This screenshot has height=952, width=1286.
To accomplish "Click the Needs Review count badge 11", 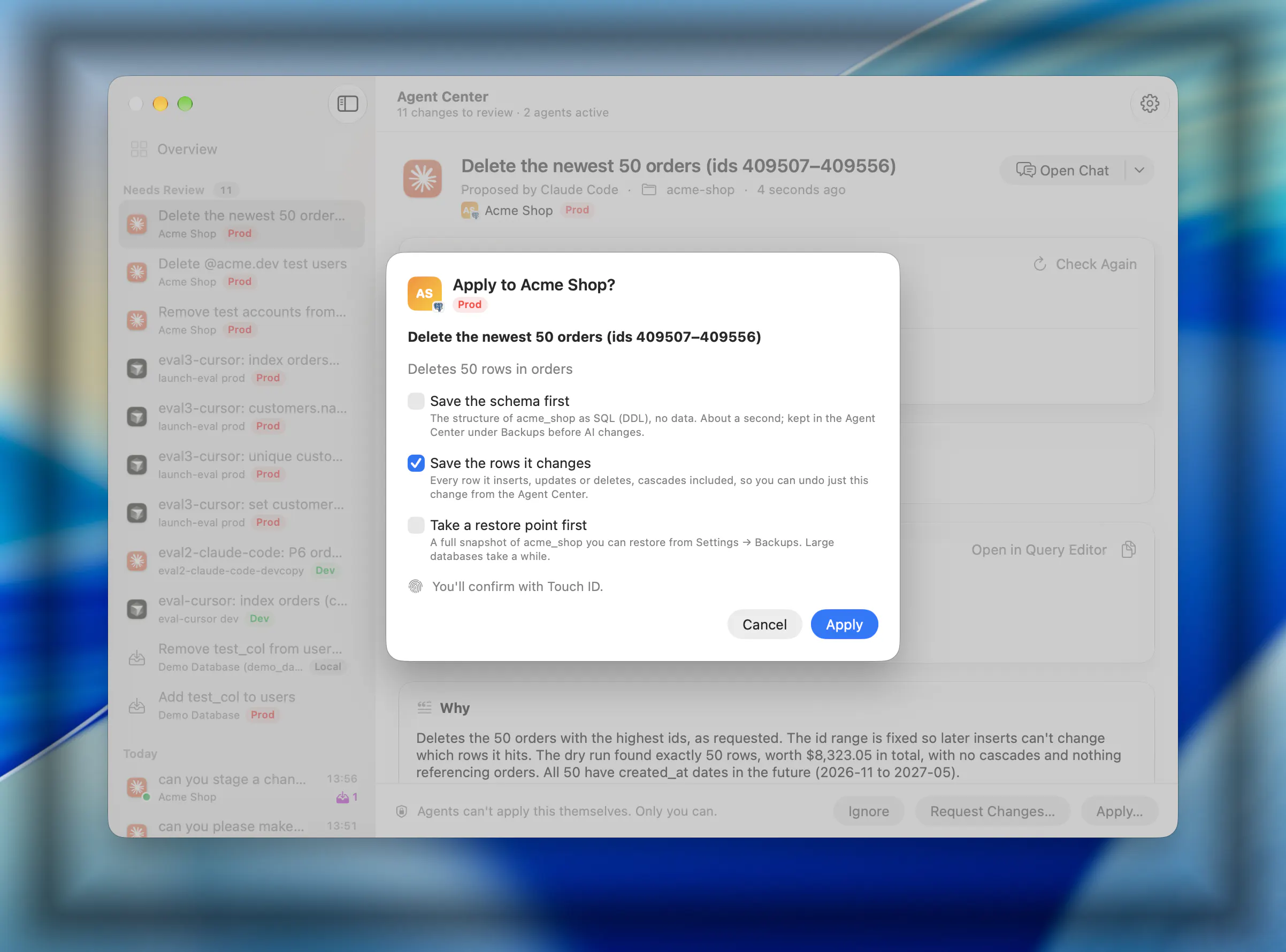I will pyautogui.click(x=226, y=190).
